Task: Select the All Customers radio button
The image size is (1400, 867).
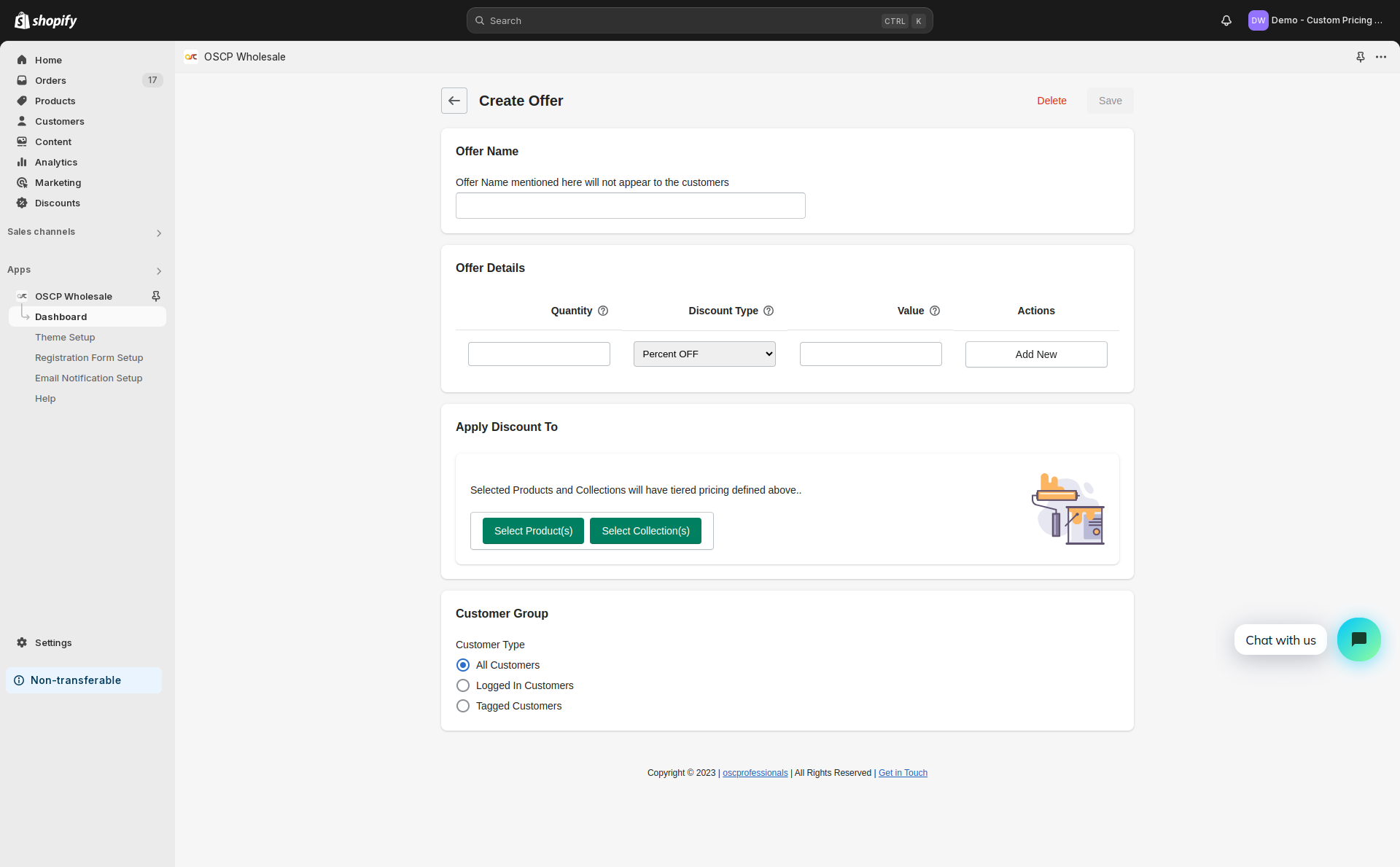Action: click(x=463, y=665)
